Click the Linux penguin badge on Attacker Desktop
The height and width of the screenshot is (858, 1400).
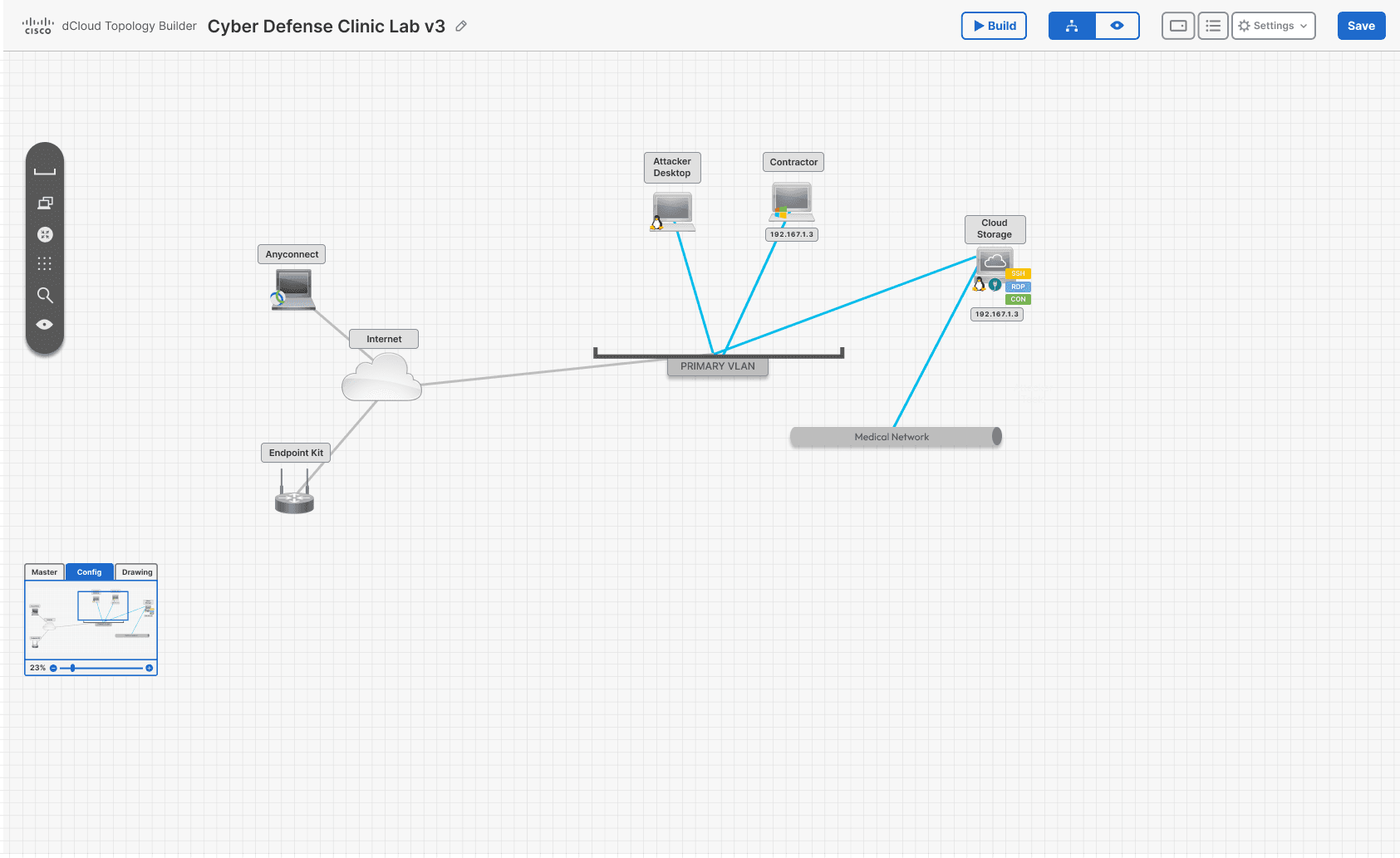[x=656, y=223]
